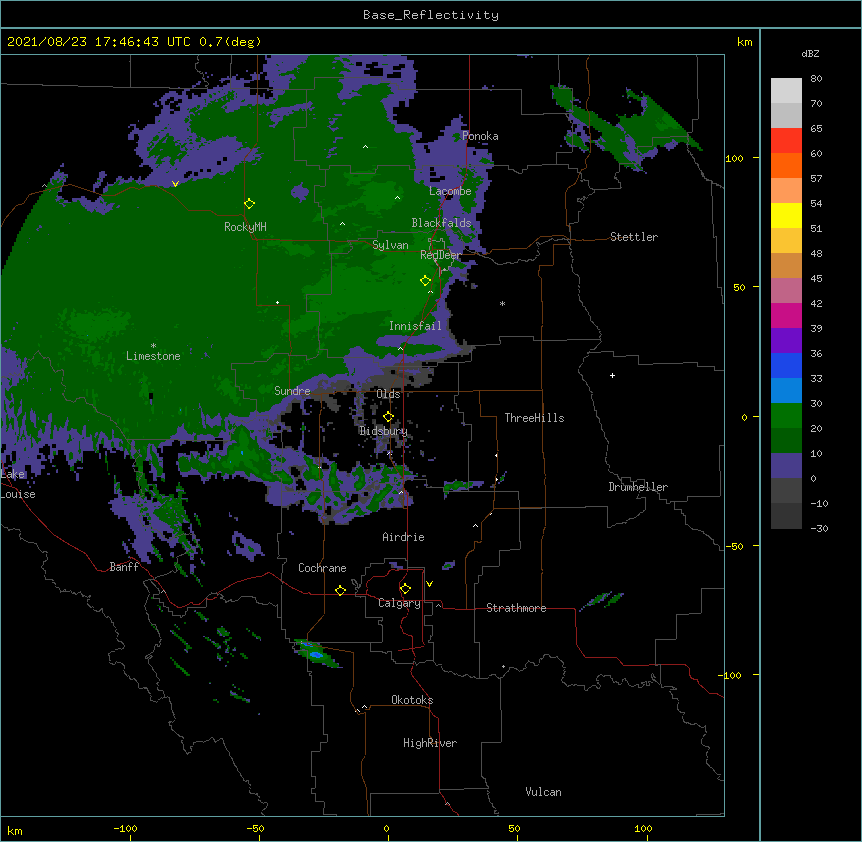The width and height of the screenshot is (862, 842).
Task: Click the white 80 dBZ legend color
Action: (x=786, y=91)
